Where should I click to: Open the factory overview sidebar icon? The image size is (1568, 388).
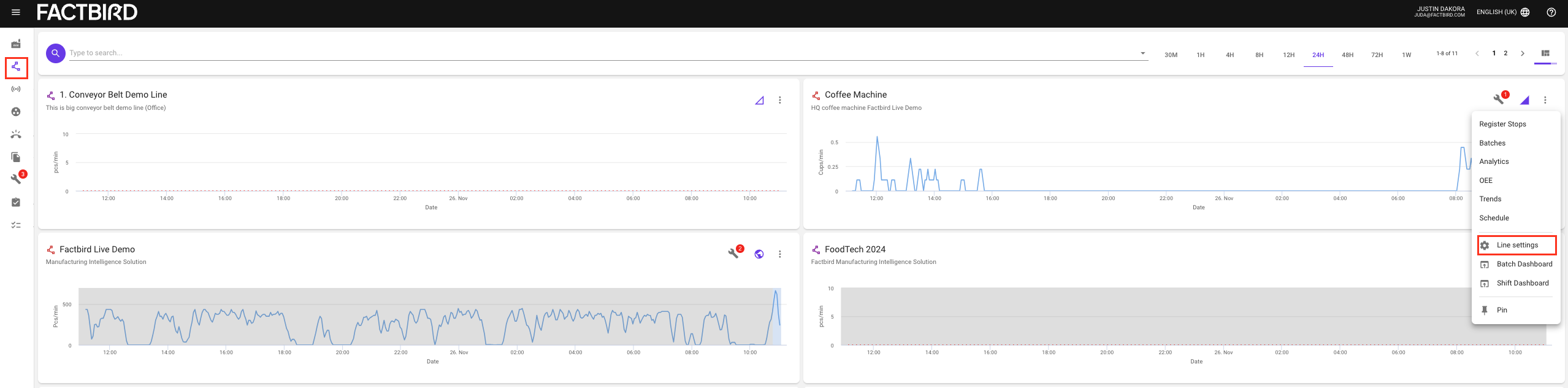click(x=16, y=44)
